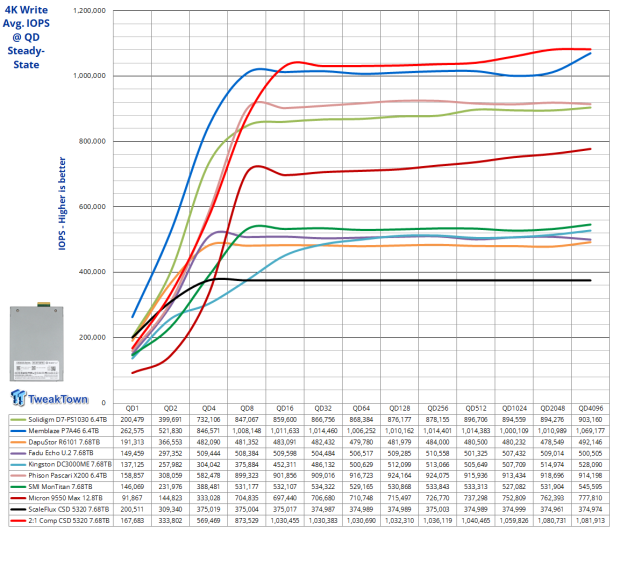This screenshot has height=568, width=620.
Task: Click the QD8 column header
Action: click(x=247, y=408)
